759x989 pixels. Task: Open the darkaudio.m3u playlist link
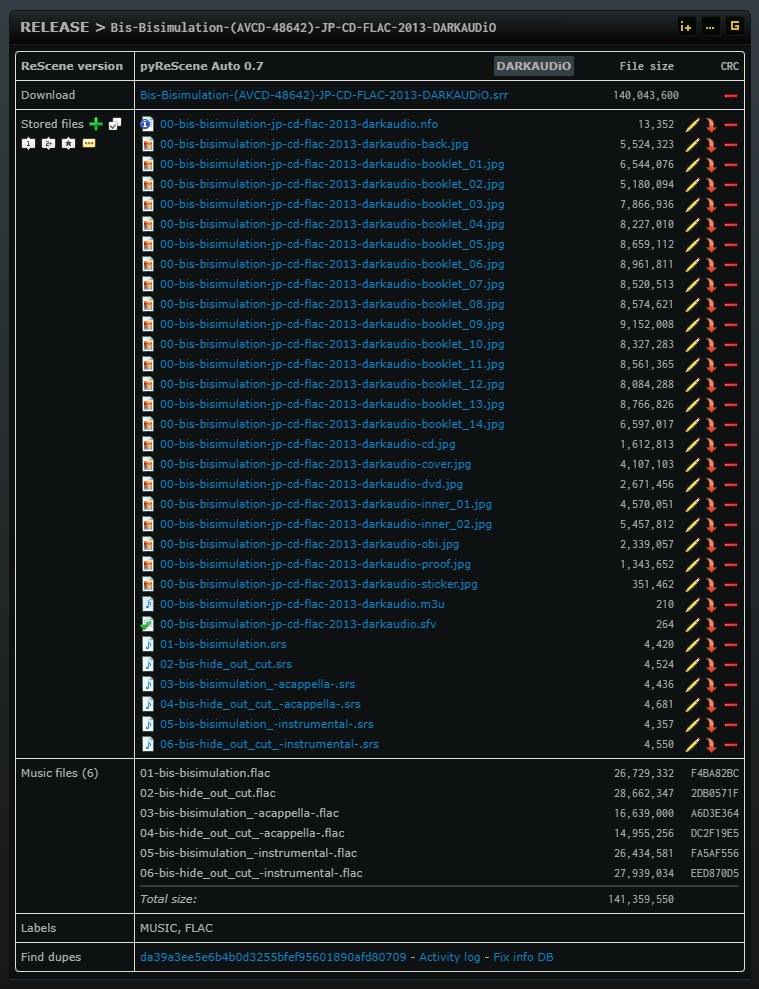[x=302, y=604]
